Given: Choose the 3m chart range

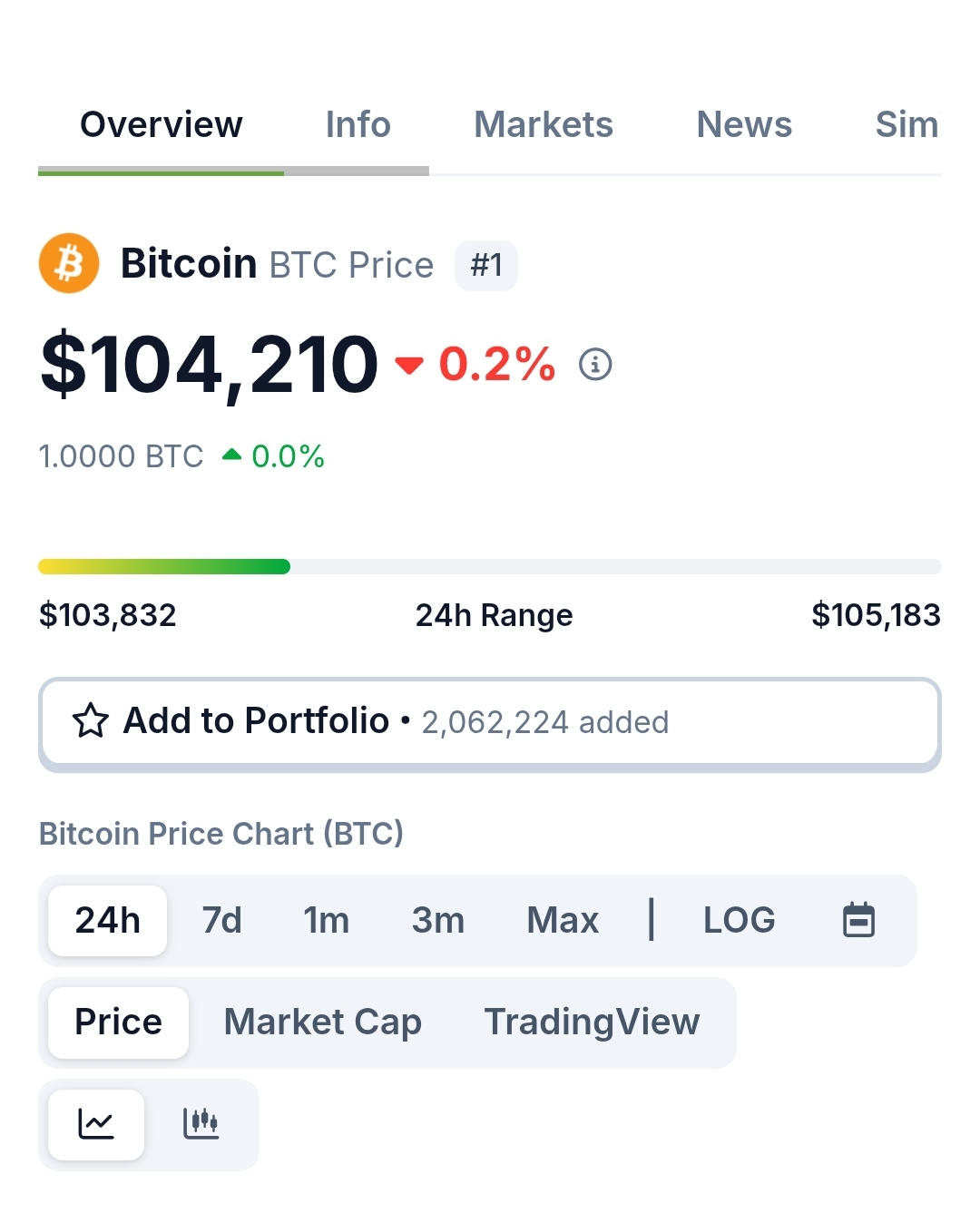Looking at the screenshot, I should [x=438, y=920].
